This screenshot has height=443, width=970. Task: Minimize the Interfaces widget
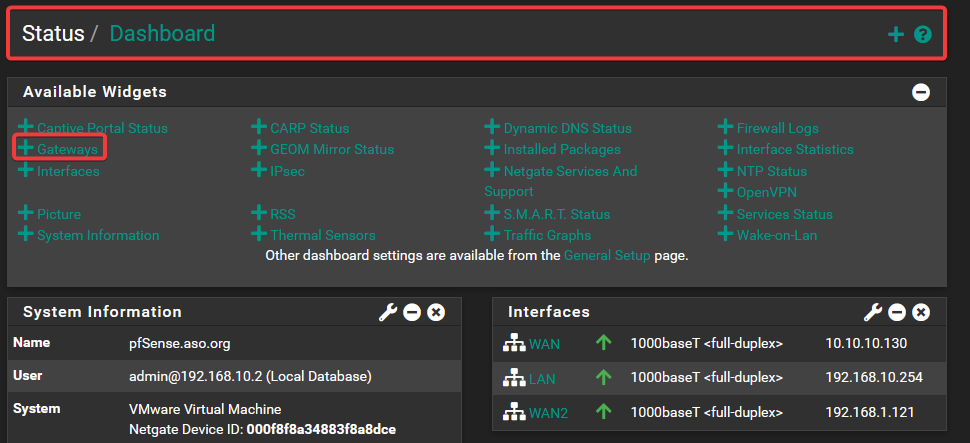click(897, 312)
